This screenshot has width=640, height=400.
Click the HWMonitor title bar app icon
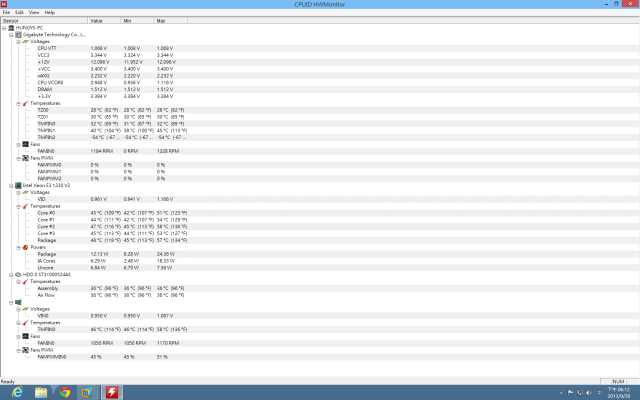pyautogui.click(x=4, y=4)
